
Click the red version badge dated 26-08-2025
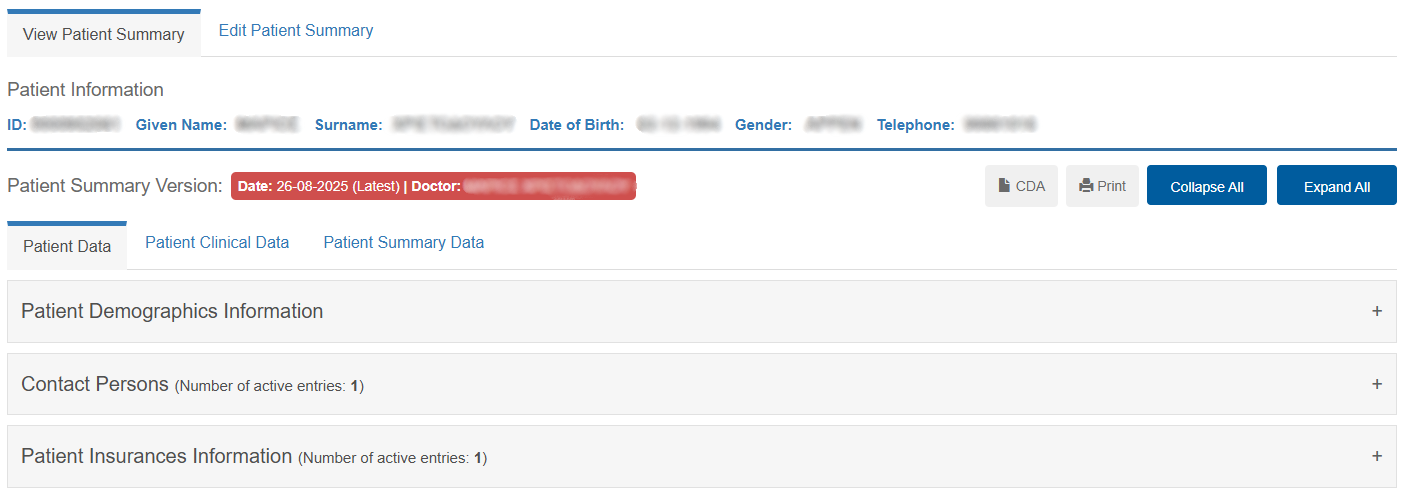433,186
